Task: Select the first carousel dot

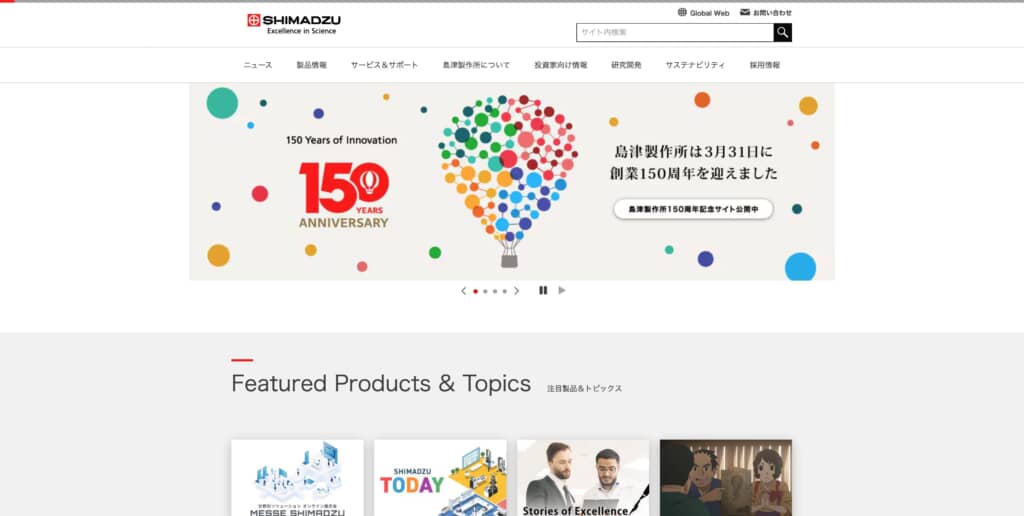Action: pos(475,291)
